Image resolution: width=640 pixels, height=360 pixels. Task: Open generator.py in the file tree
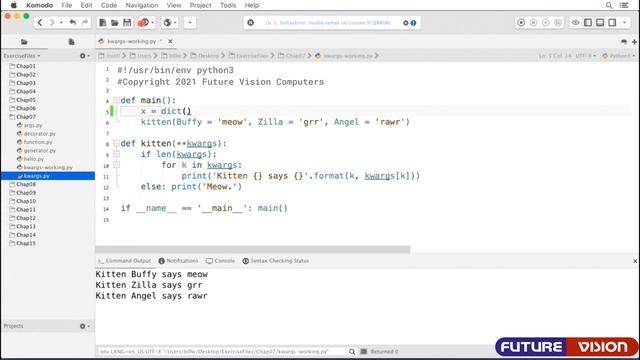[40, 151]
